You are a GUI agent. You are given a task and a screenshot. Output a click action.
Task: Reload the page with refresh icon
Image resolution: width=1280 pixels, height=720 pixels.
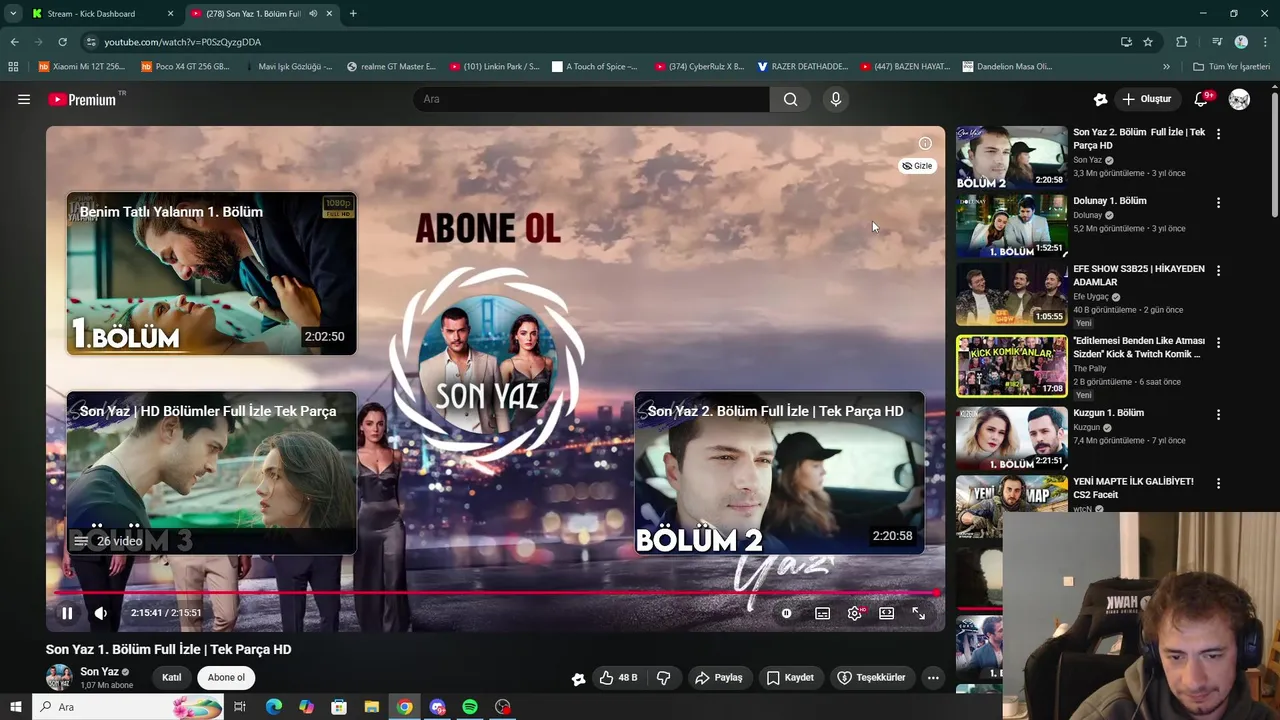(62, 42)
